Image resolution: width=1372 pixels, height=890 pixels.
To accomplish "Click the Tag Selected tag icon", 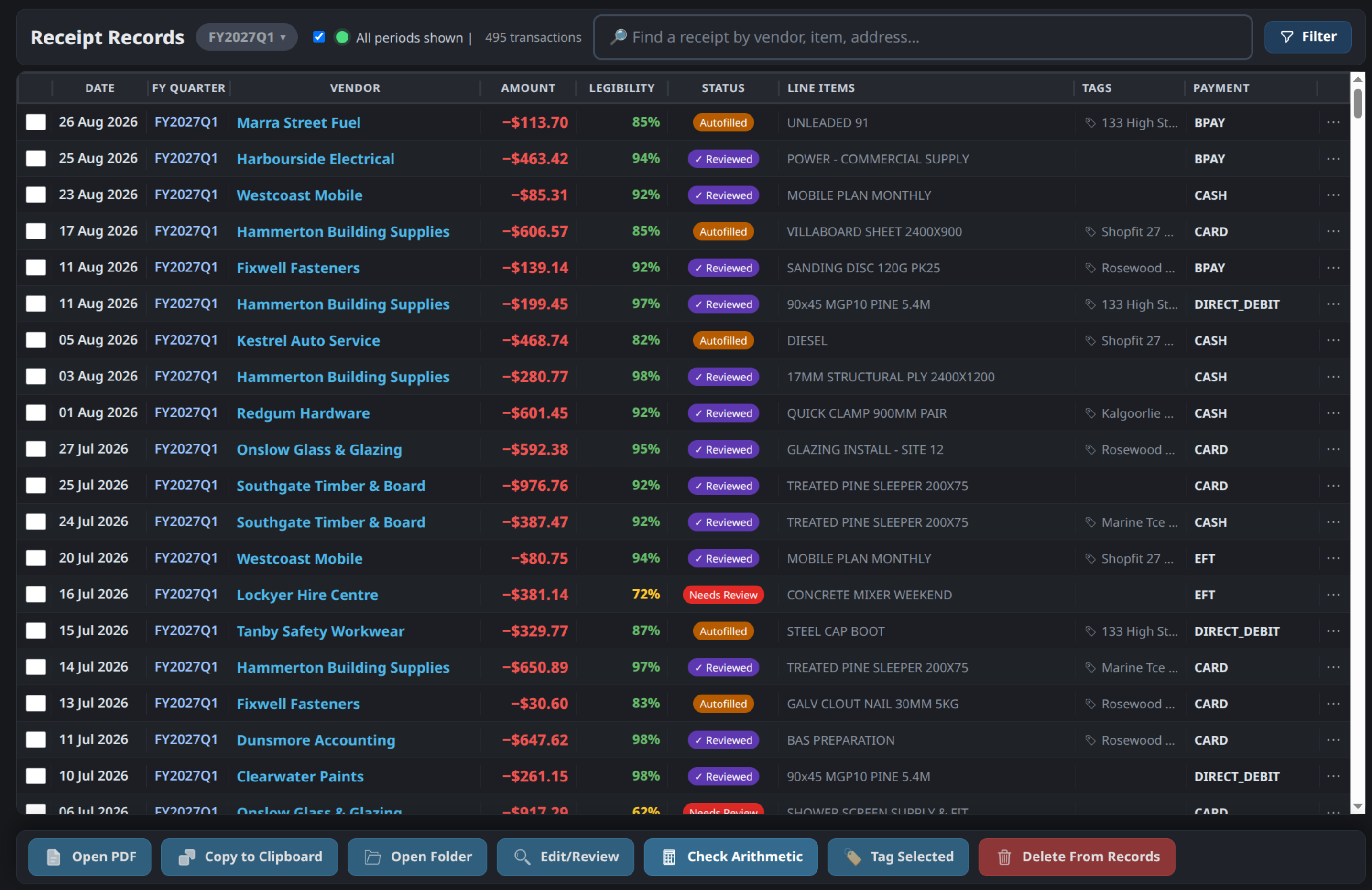I will coord(853,857).
